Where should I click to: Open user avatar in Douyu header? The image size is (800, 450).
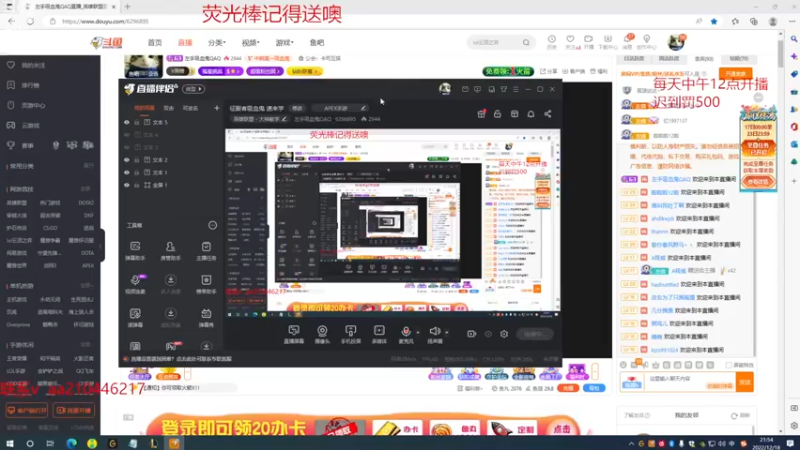tap(676, 42)
